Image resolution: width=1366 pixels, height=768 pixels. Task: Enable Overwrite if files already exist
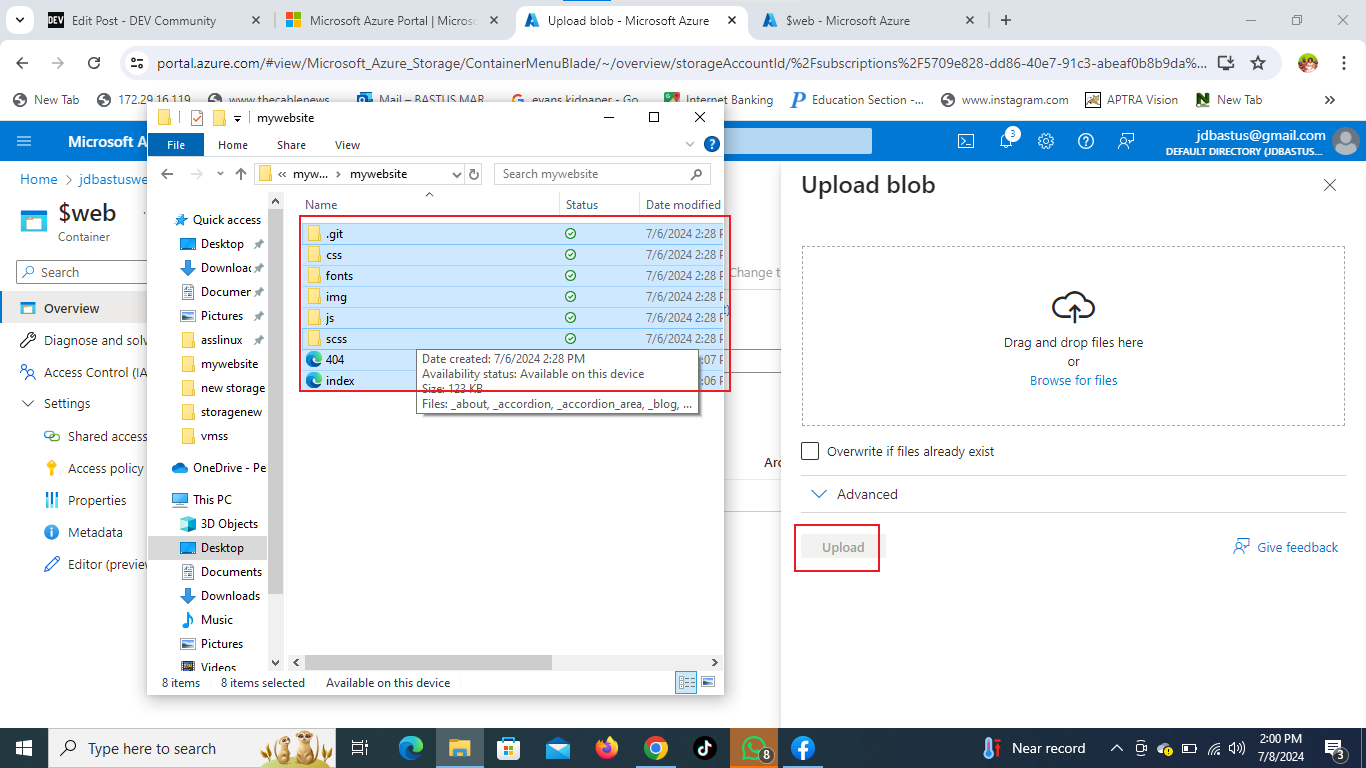(x=810, y=451)
